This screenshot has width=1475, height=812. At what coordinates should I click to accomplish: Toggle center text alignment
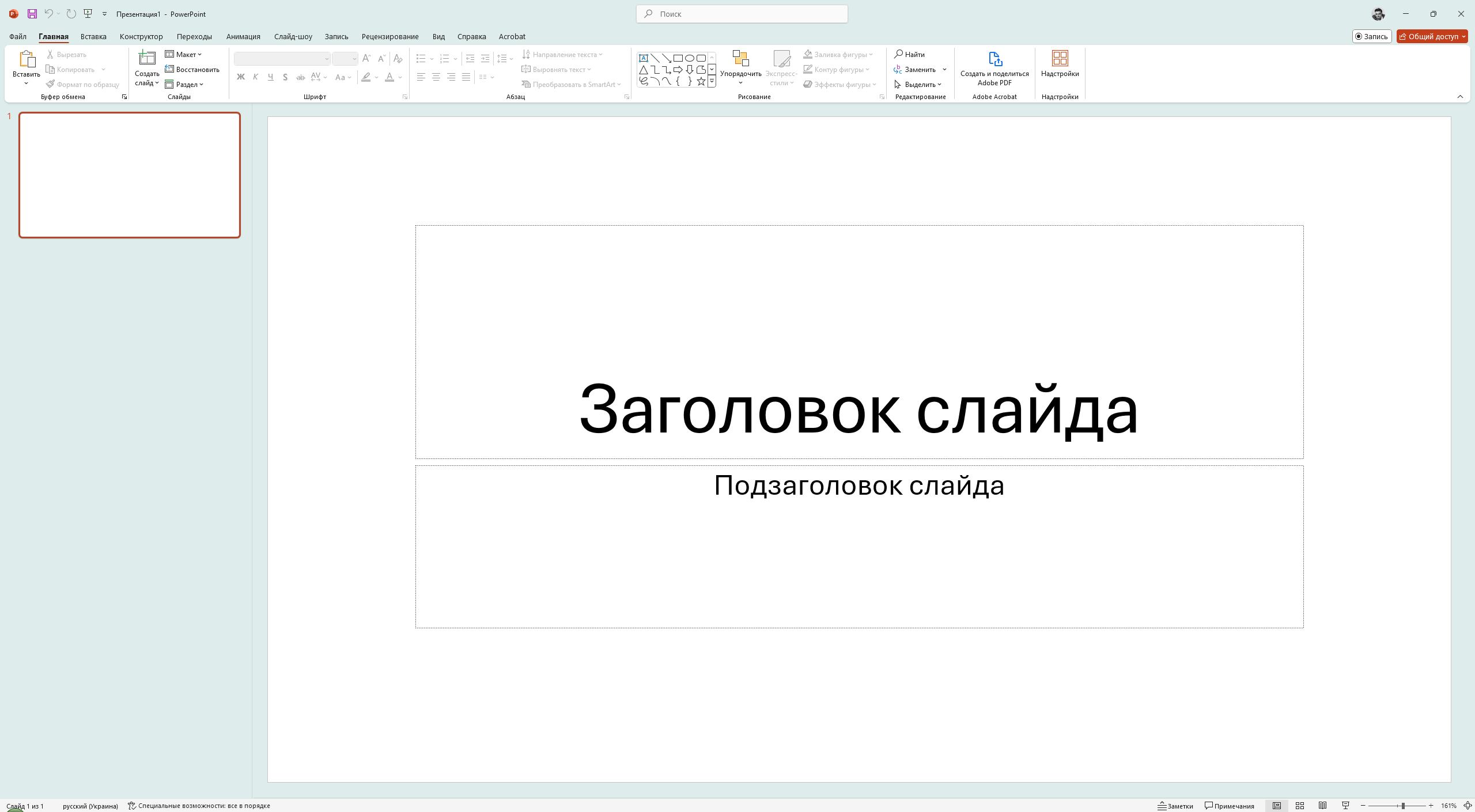pyautogui.click(x=437, y=77)
